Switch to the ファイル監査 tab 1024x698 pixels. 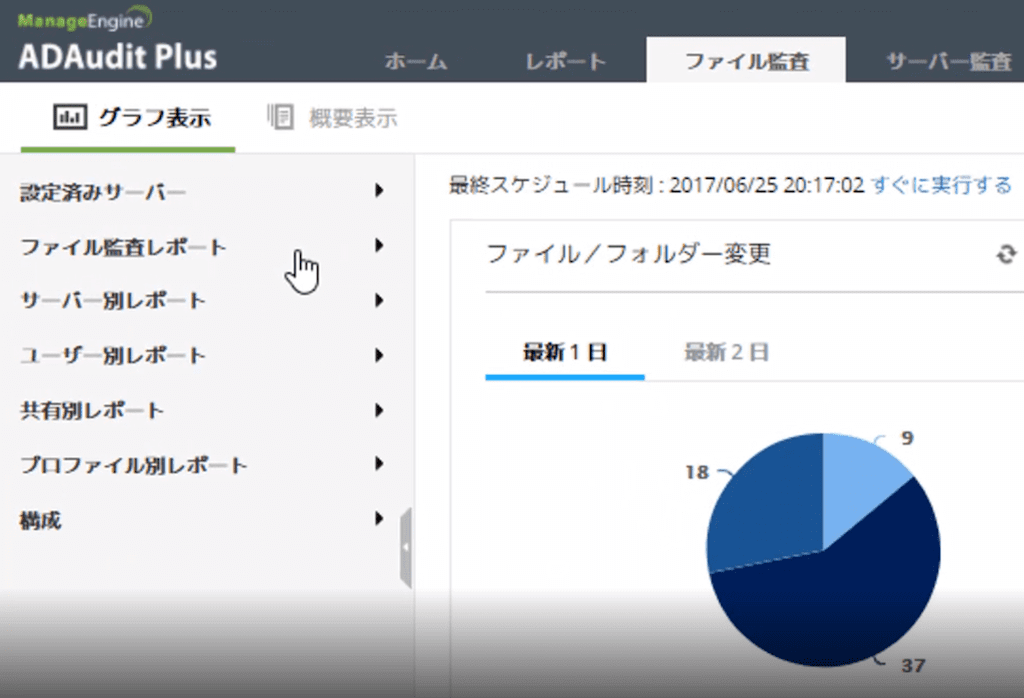pyautogui.click(x=745, y=58)
